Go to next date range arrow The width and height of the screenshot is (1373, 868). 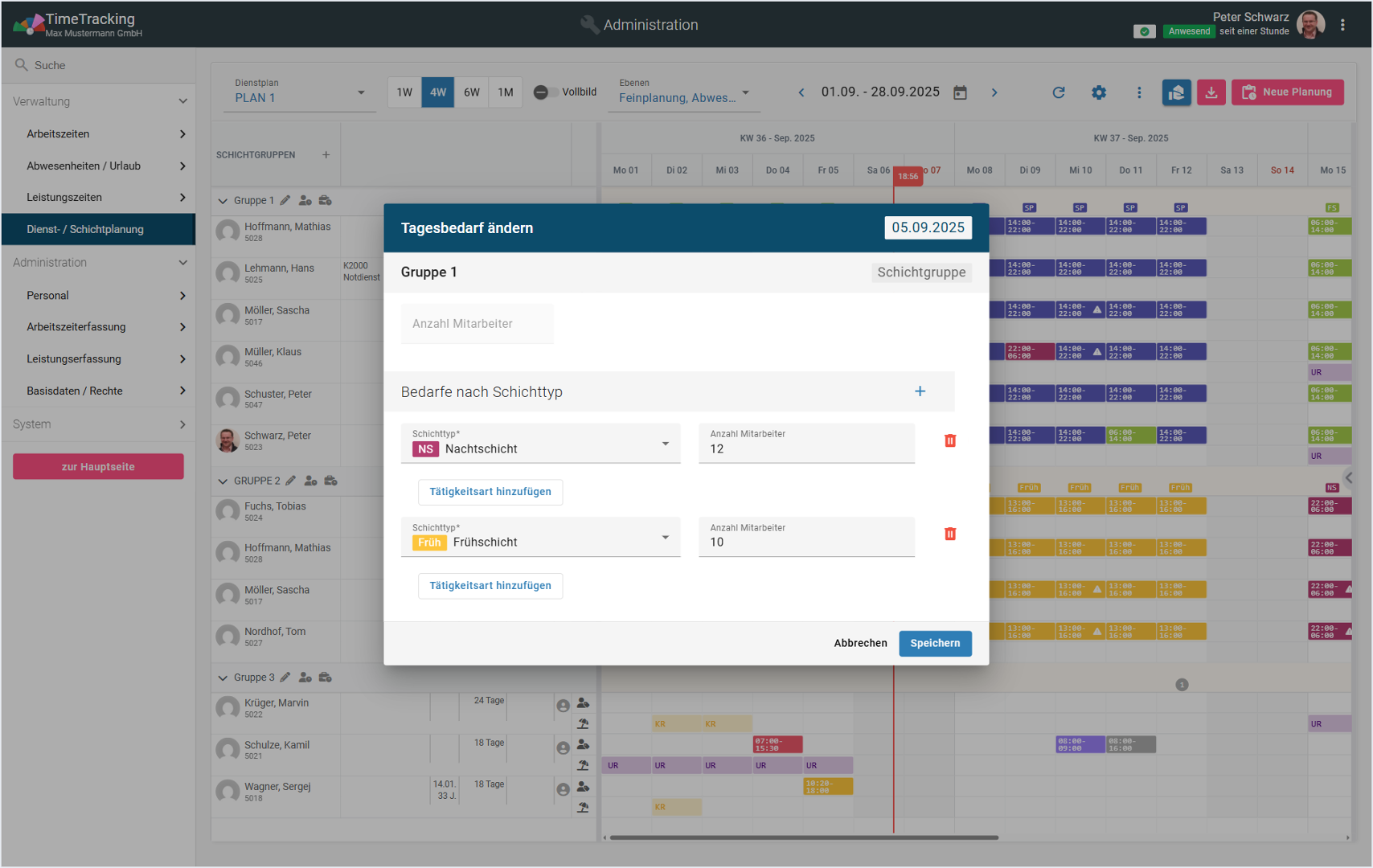click(994, 92)
